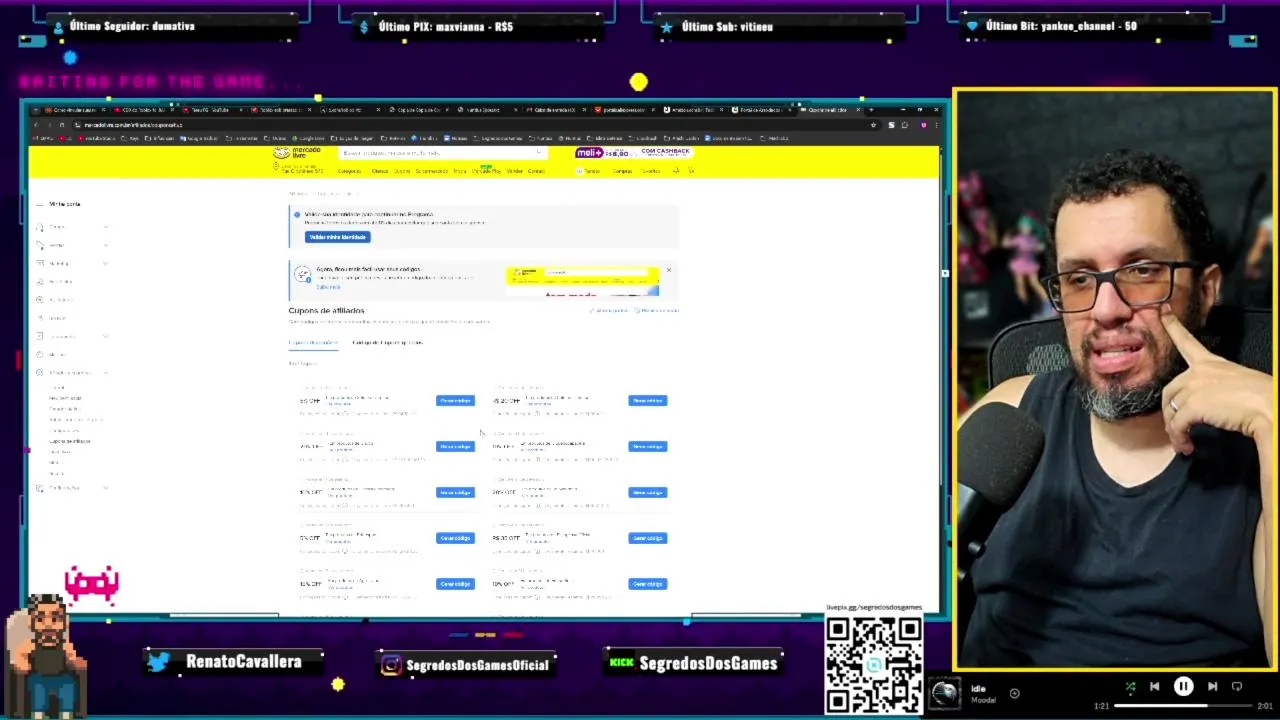
Task: Select Cupons de afiliados in sidebar
Action: tap(70, 441)
